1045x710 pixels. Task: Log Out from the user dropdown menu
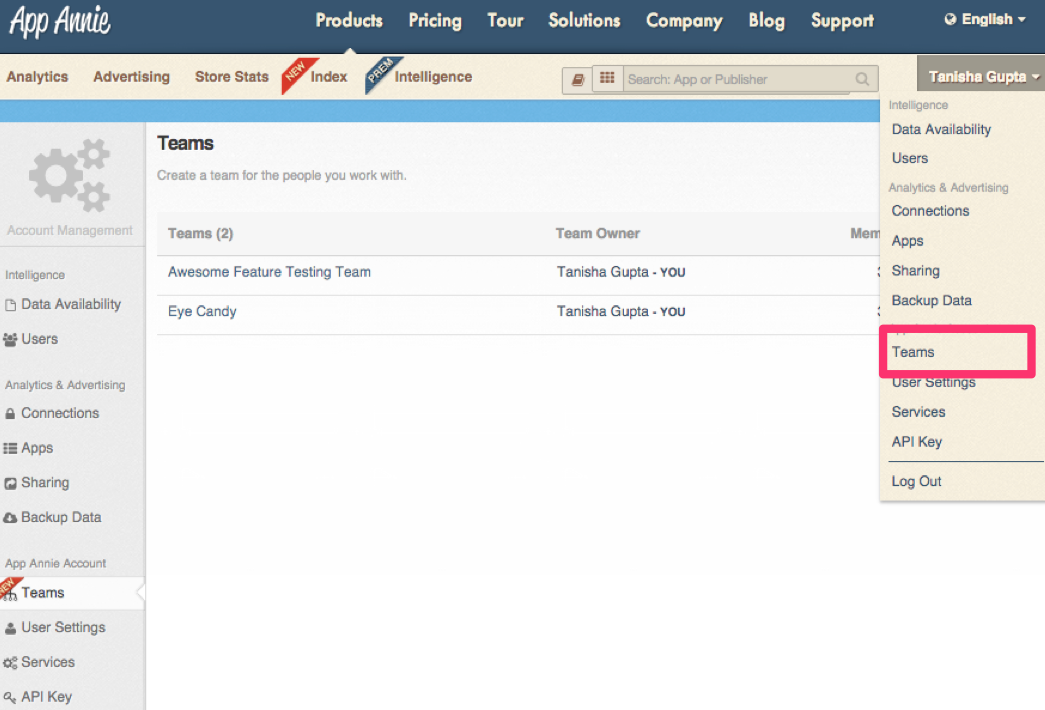pyautogui.click(x=916, y=481)
